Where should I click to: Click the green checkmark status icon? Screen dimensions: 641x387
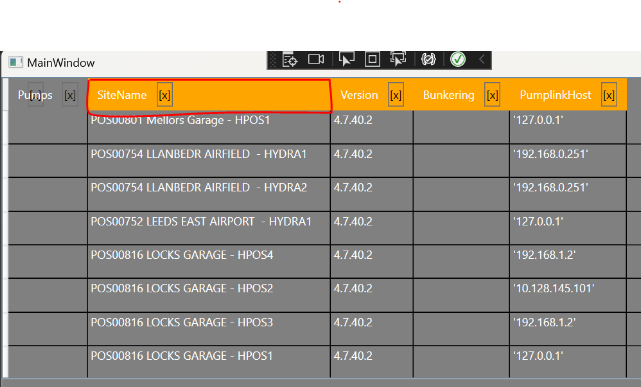(458, 60)
